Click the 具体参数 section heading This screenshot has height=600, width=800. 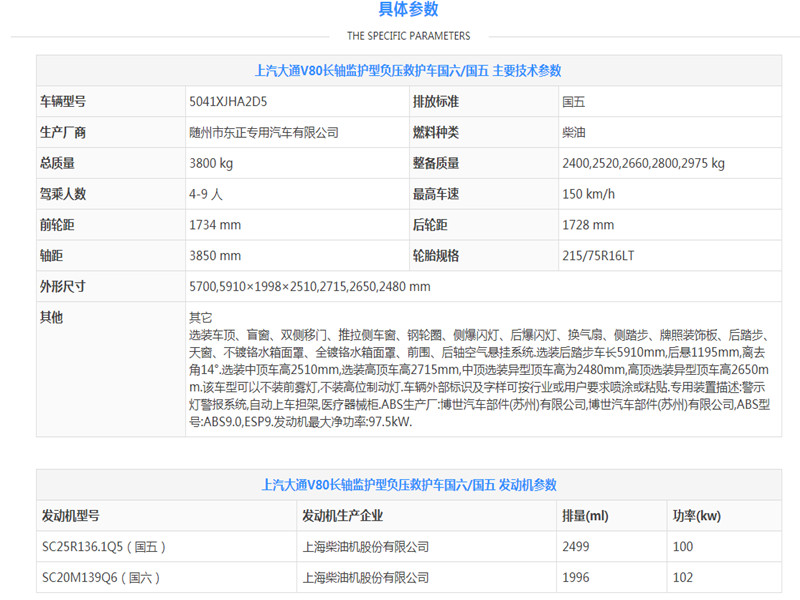tap(408, 9)
